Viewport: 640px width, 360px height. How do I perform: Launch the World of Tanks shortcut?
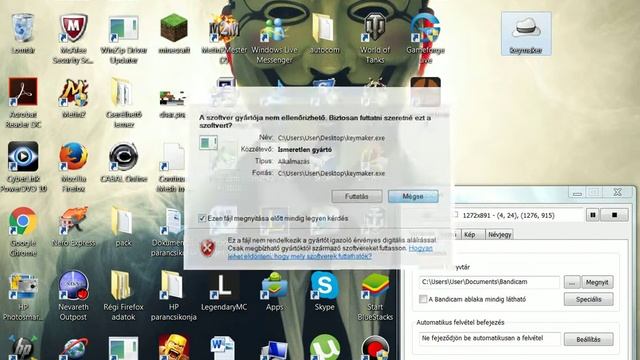(x=375, y=39)
